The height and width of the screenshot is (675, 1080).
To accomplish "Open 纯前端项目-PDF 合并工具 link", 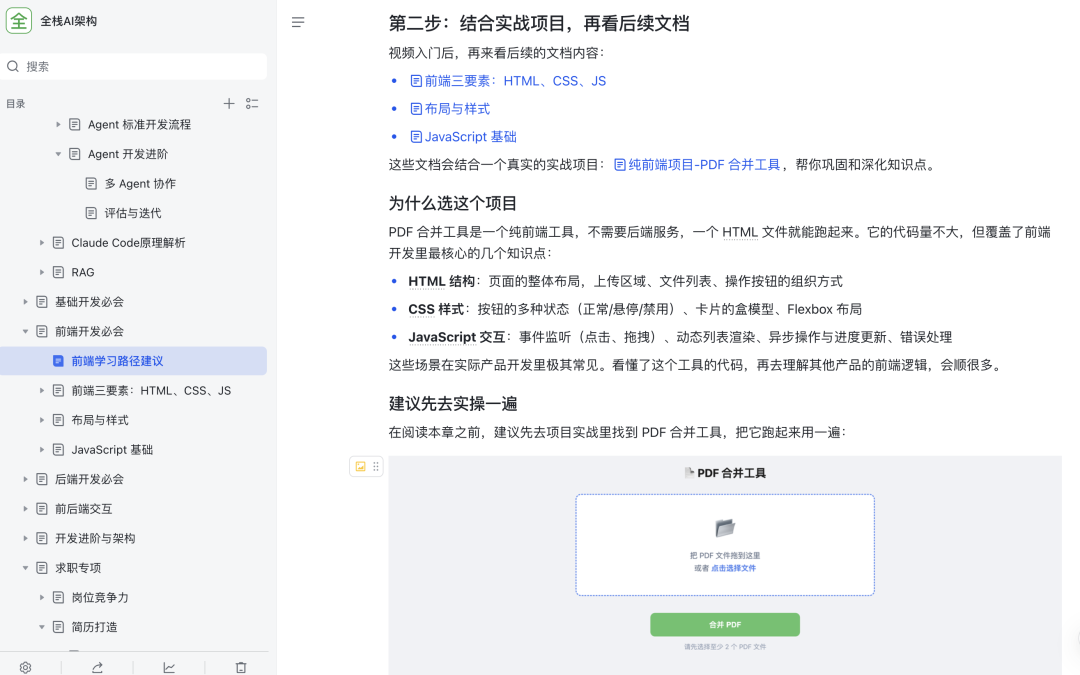I will 704,165.
